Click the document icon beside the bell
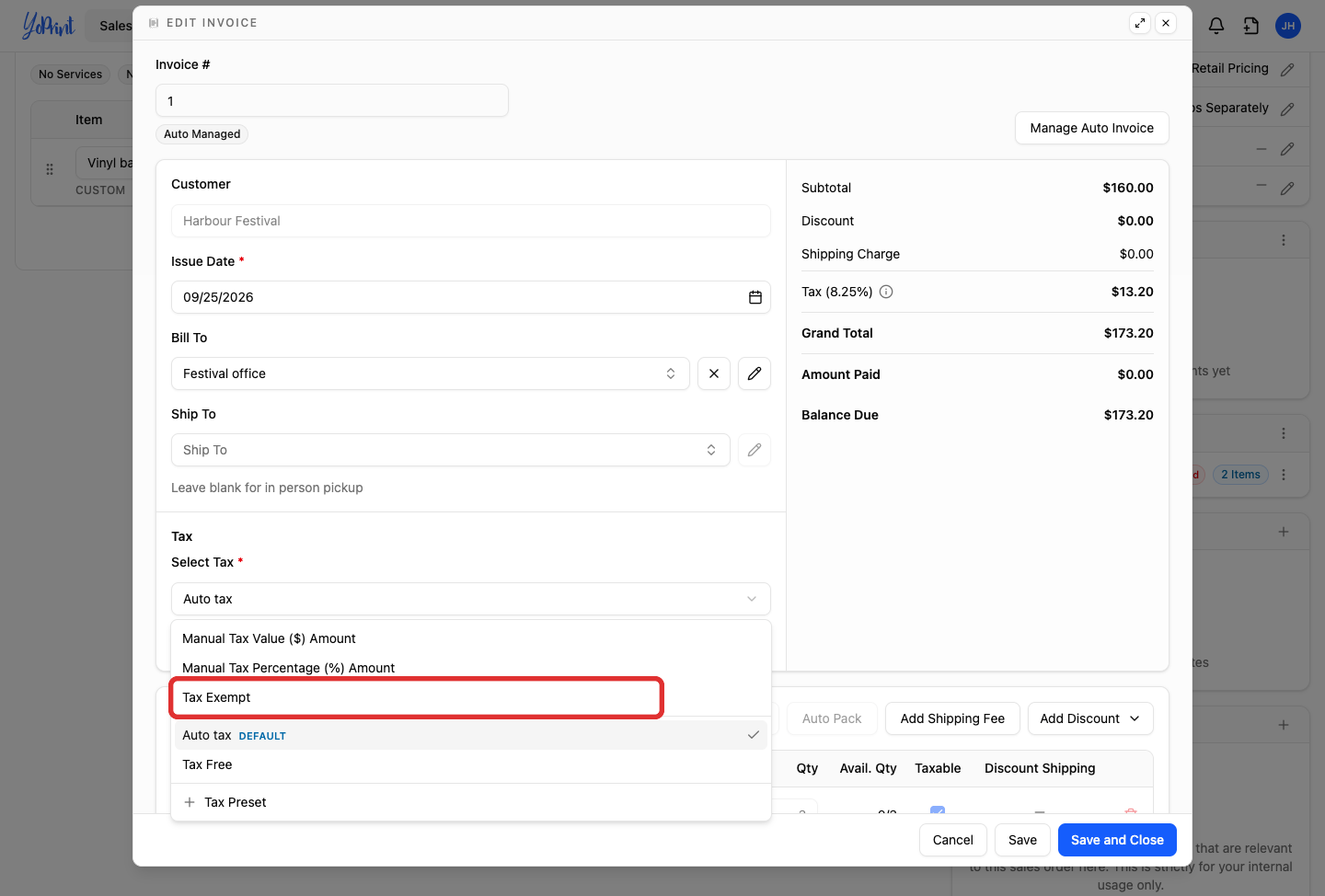The width and height of the screenshot is (1325, 896). (1251, 26)
